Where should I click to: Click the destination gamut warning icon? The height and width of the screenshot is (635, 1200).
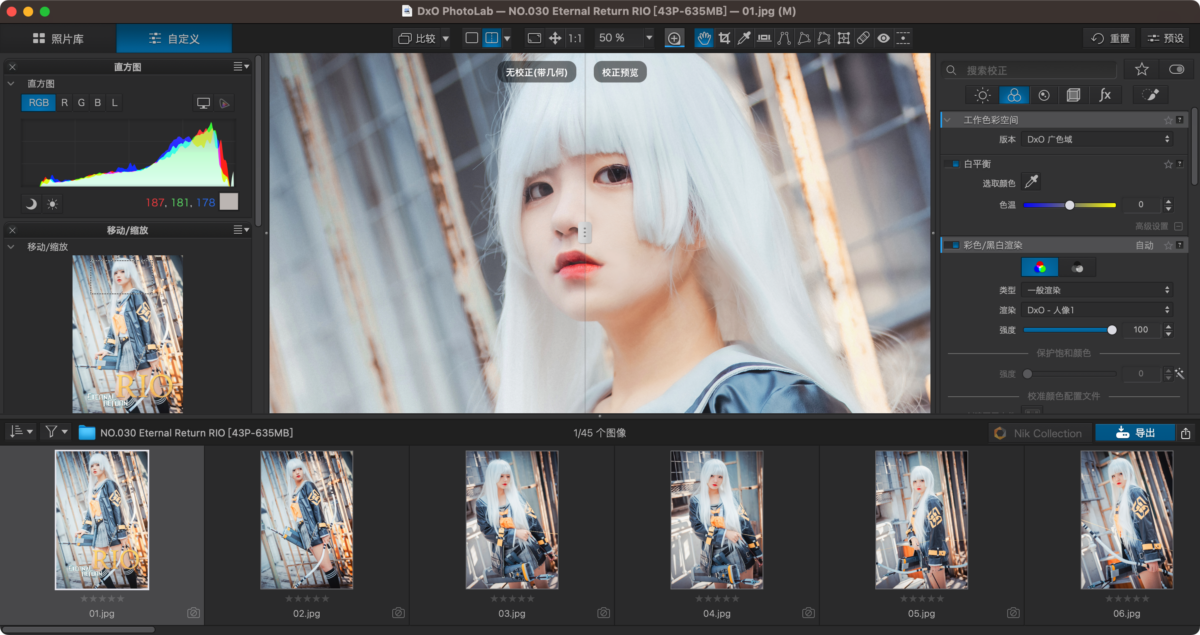pos(225,103)
